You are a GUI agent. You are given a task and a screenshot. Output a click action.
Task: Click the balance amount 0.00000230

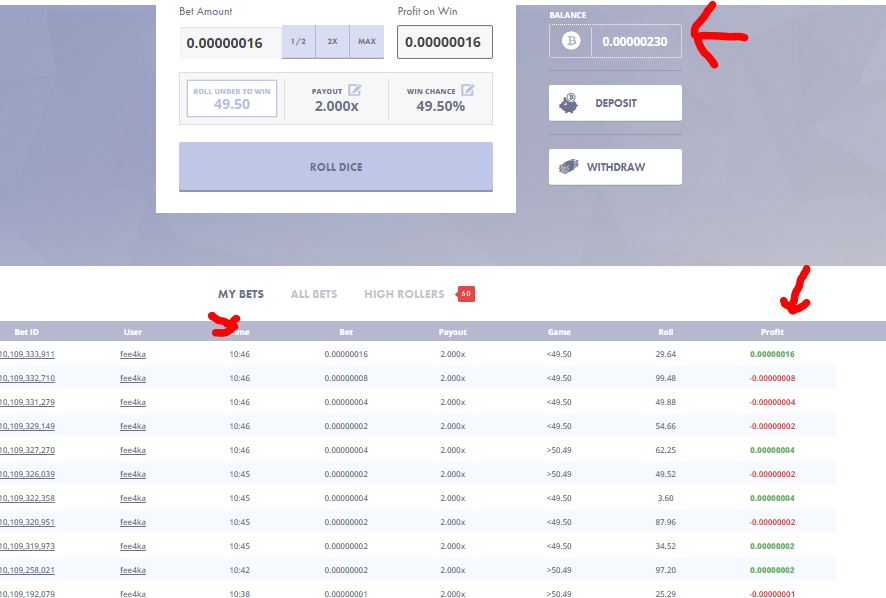(x=636, y=41)
